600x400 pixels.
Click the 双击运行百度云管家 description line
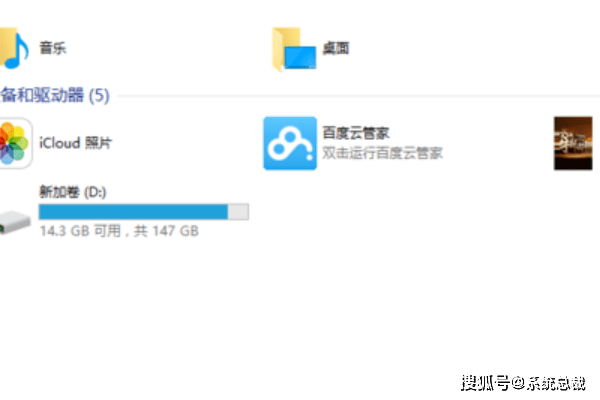pos(382,153)
